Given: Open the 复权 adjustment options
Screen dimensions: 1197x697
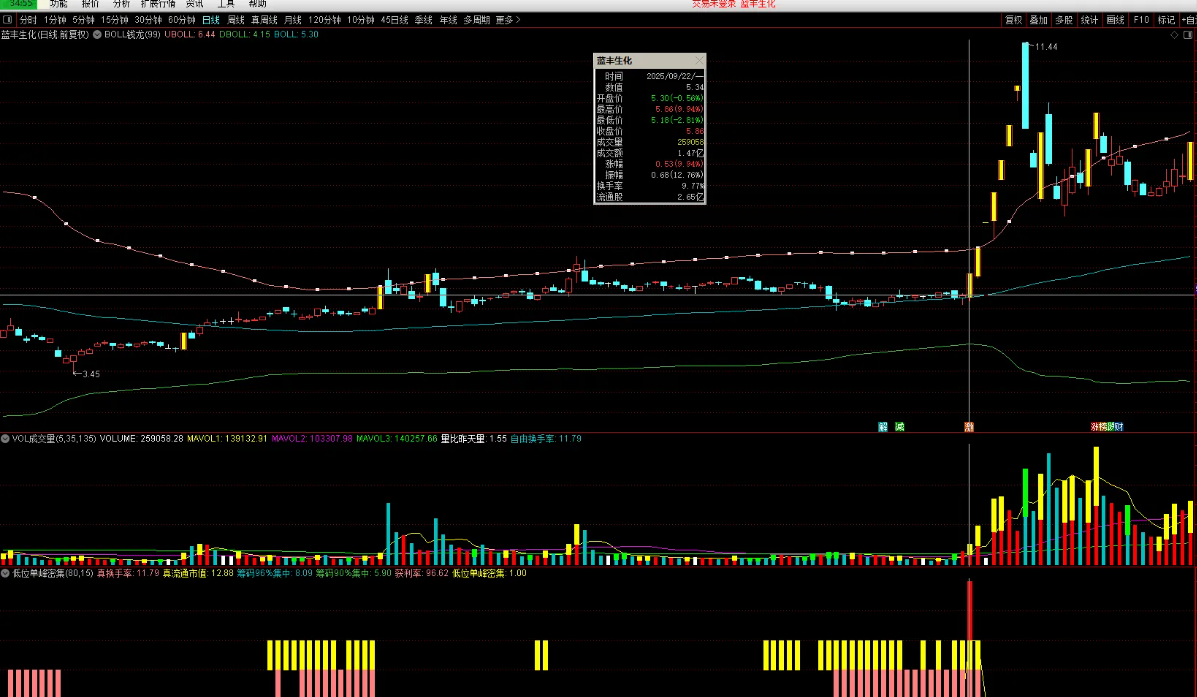Looking at the screenshot, I should click(x=1013, y=20).
